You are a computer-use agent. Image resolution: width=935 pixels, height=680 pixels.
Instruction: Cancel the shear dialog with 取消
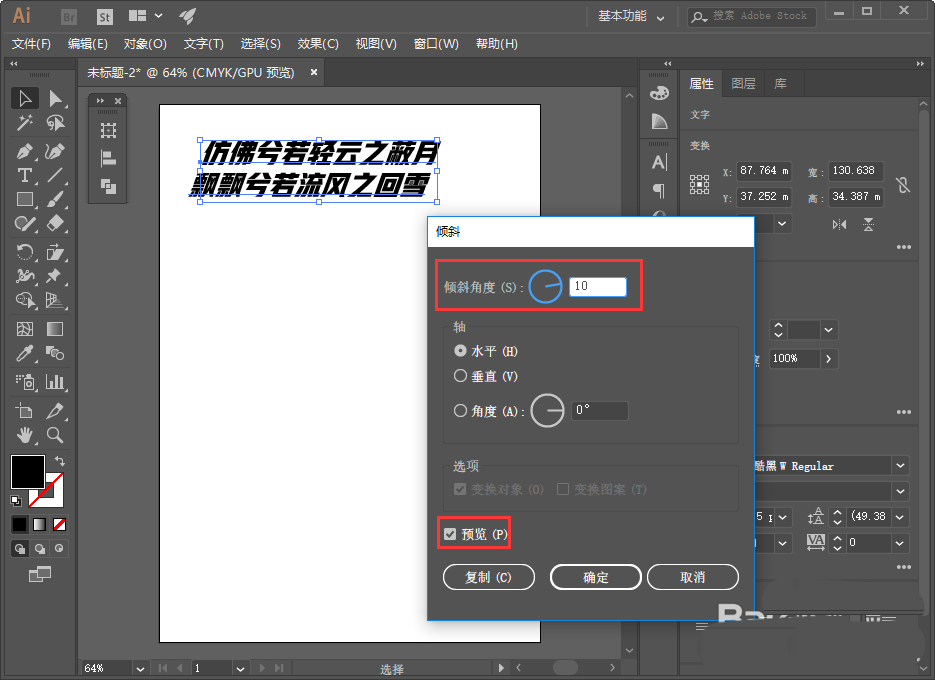(x=693, y=577)
